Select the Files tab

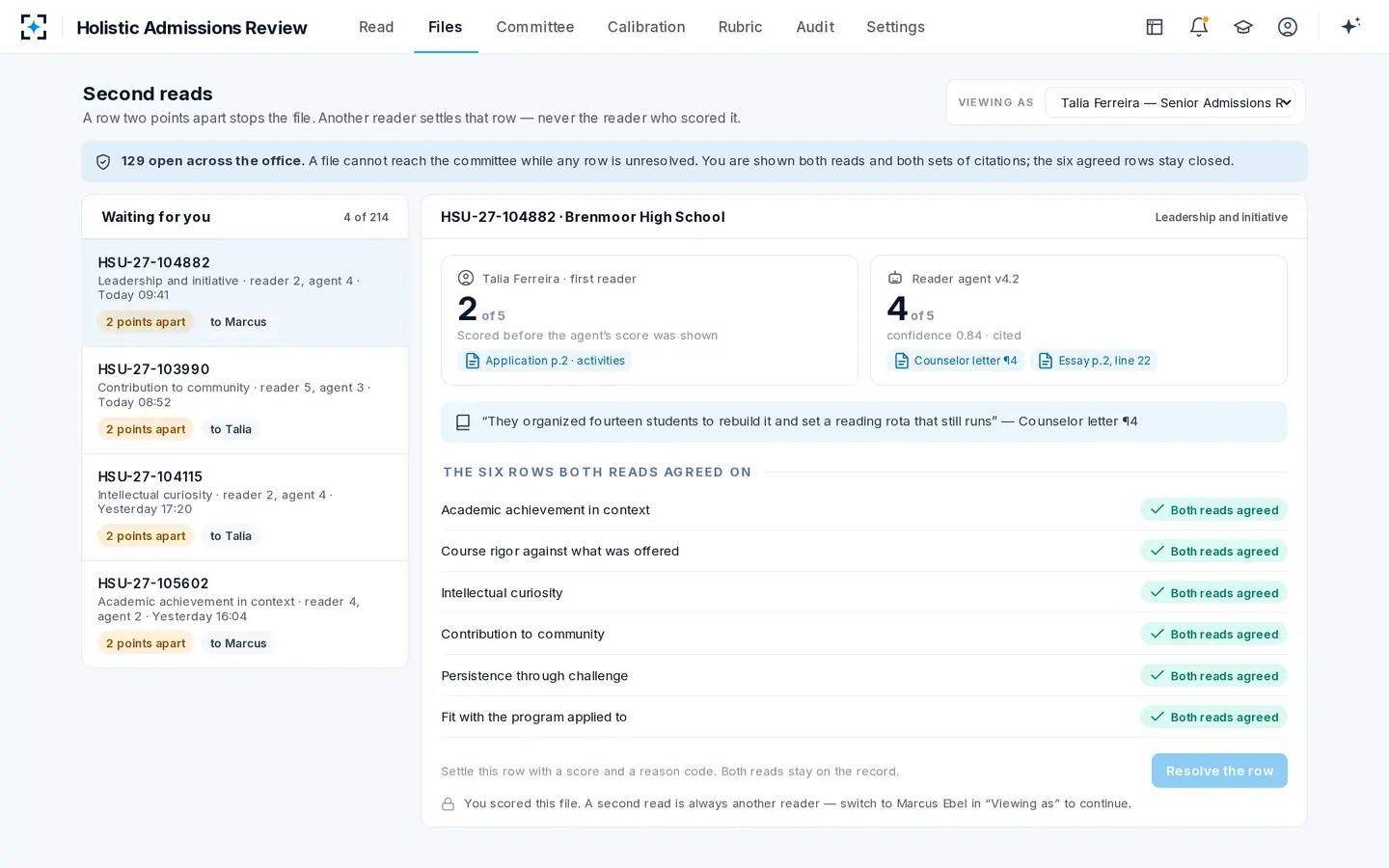446,27
